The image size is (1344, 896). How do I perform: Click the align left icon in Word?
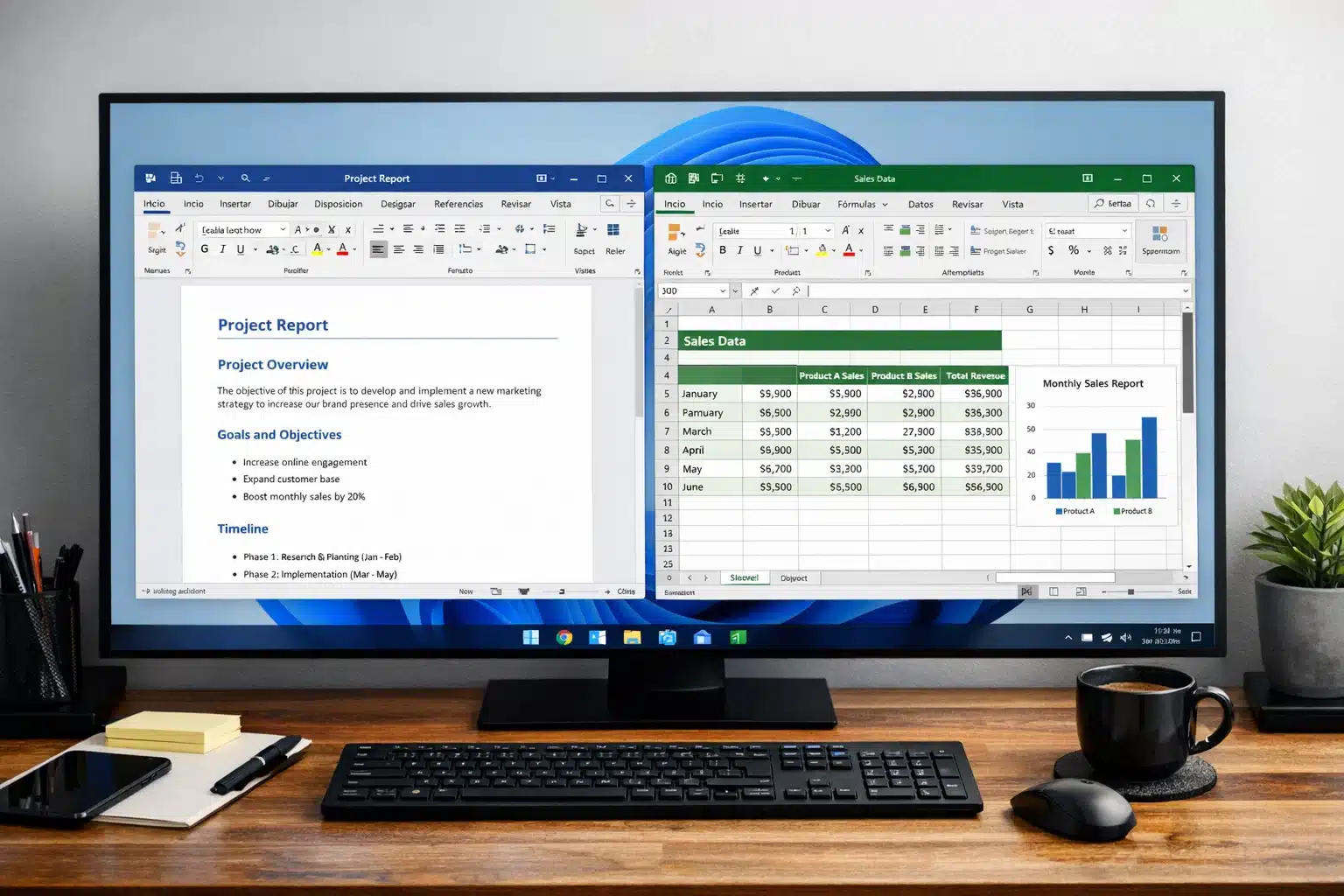[x=377, y=249]
